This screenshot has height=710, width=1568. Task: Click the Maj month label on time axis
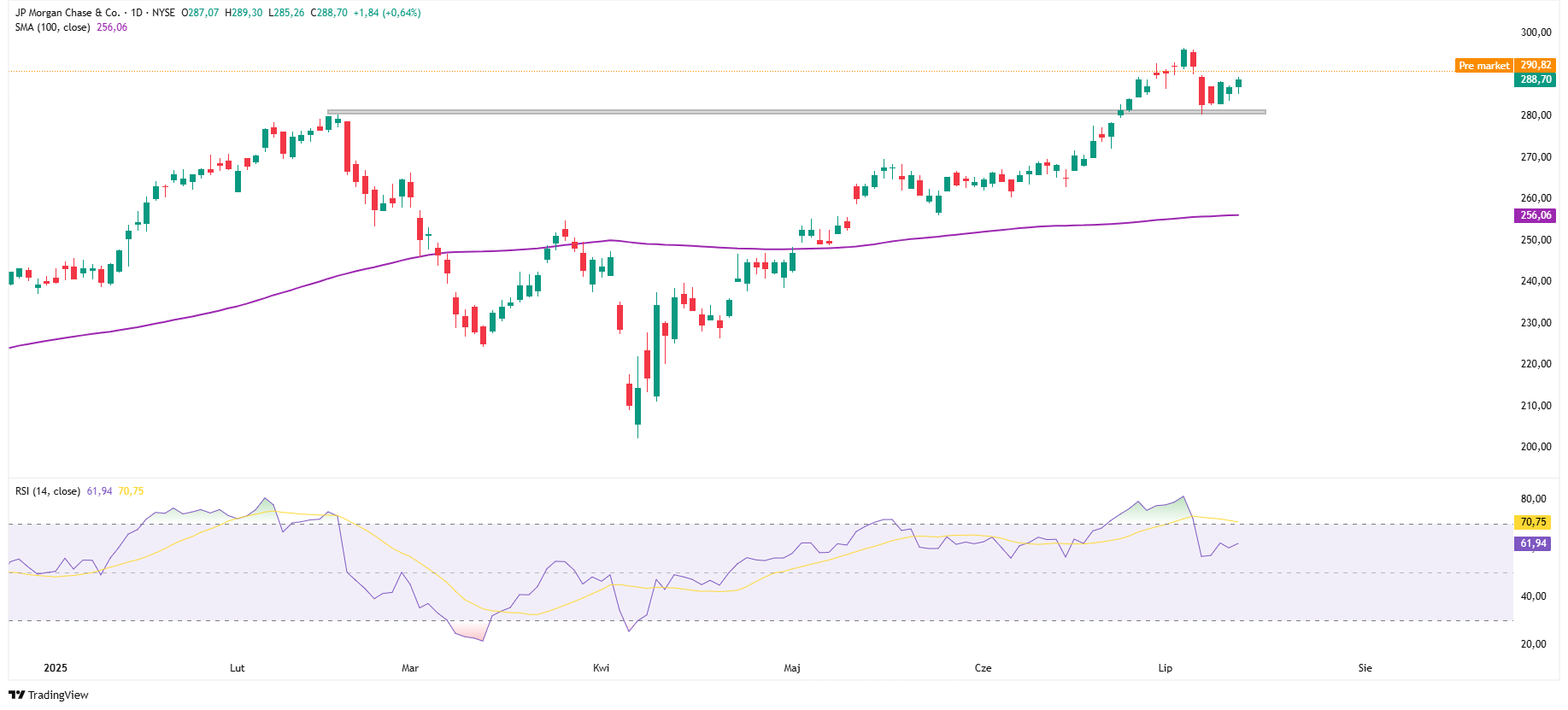[x=792, y=668]
